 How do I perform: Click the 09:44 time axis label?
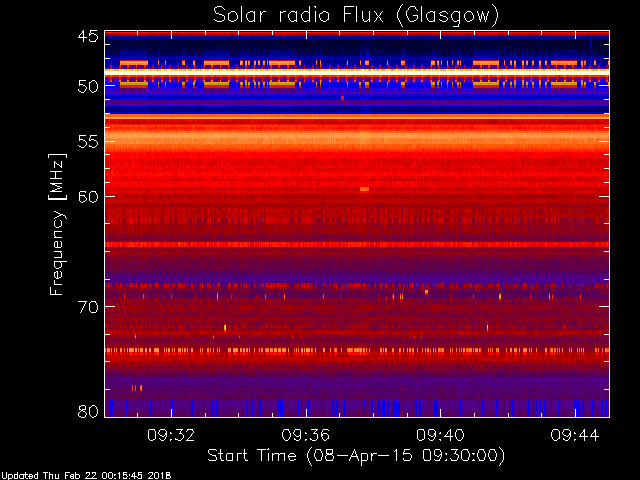coord(575,435)
